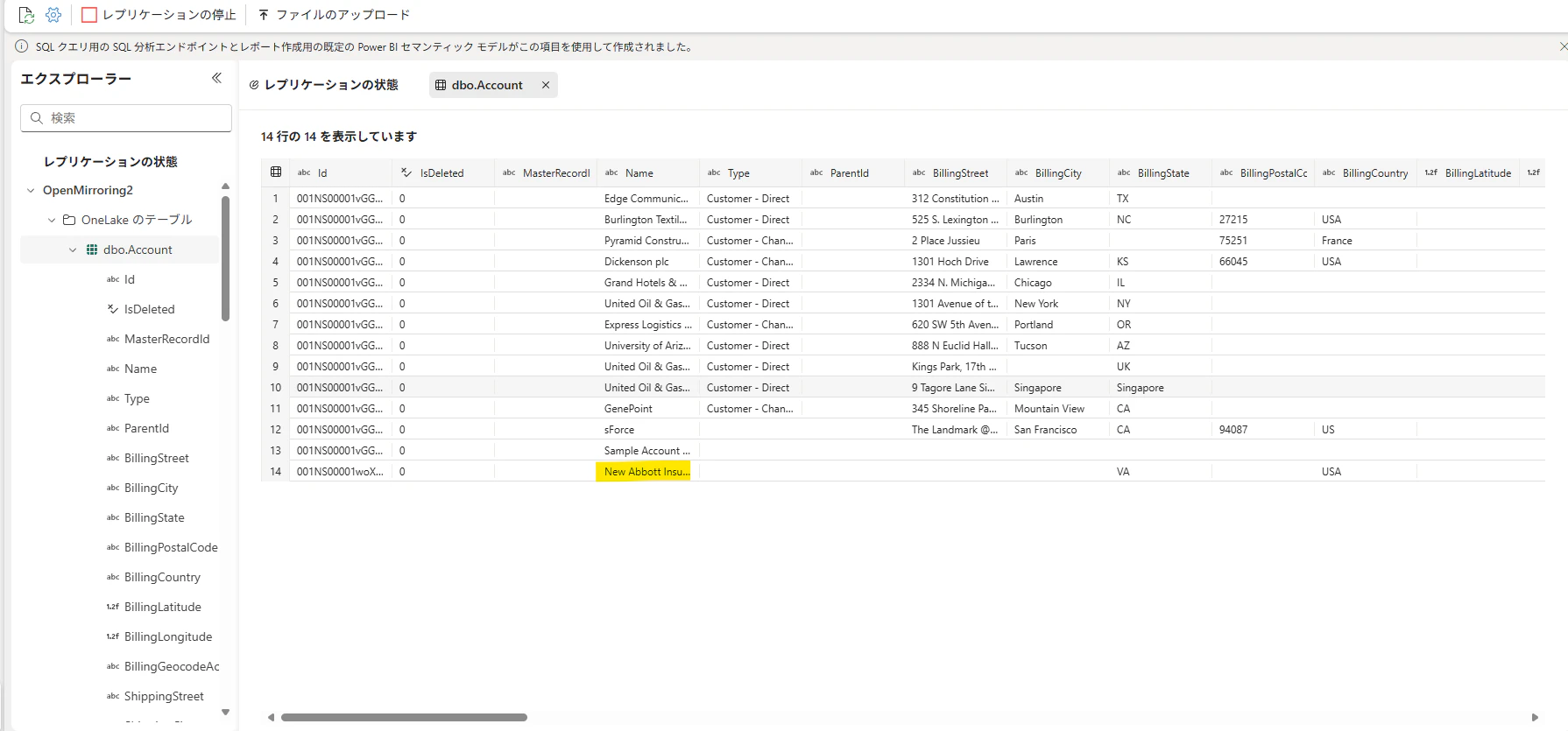Select BillingLongitude in explorer tree
The width and height of the screenshot is (1568, 731).
click(167, 636)
